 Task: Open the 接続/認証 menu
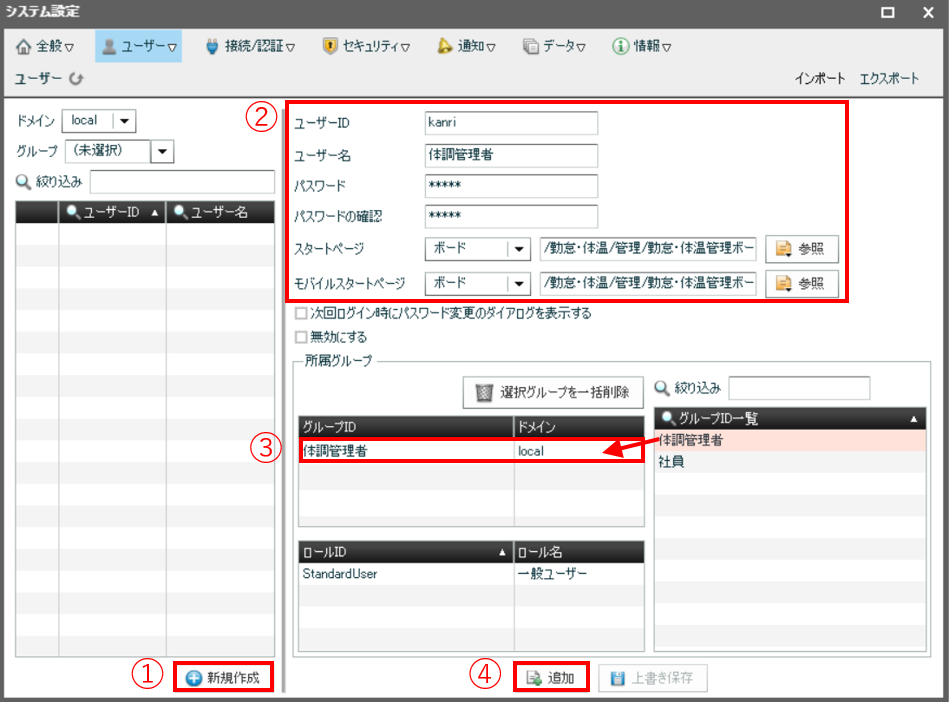tap(250, 46)
